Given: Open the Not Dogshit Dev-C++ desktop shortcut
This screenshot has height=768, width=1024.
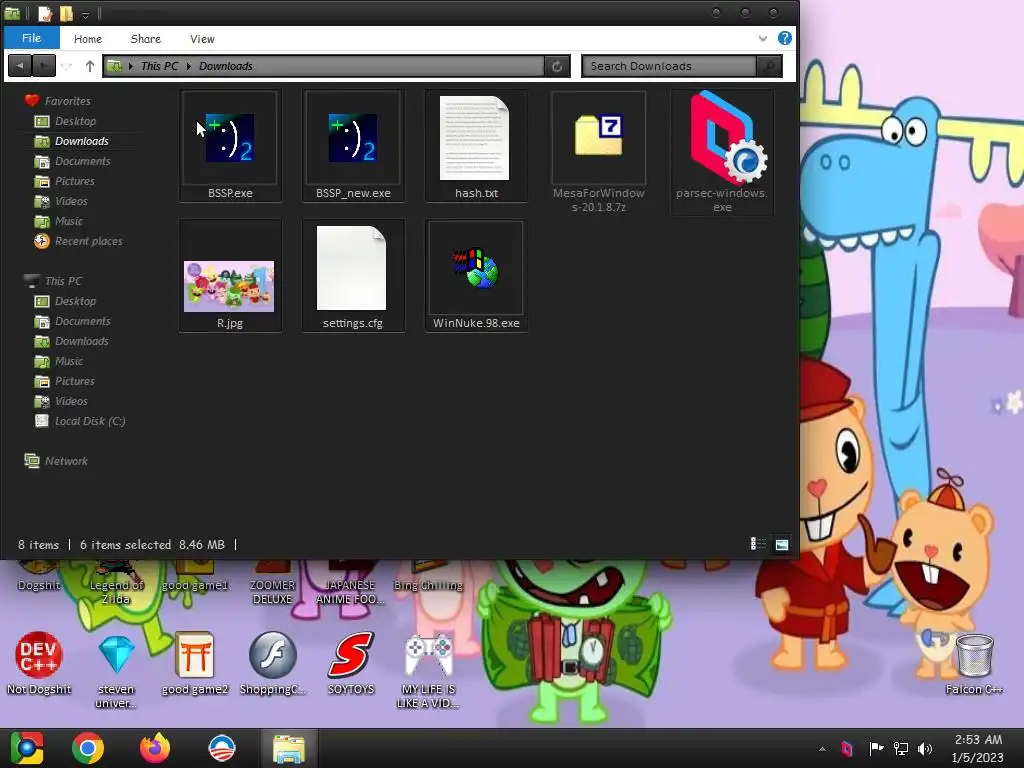Looking at the screenshot, I should coord(39,662).
